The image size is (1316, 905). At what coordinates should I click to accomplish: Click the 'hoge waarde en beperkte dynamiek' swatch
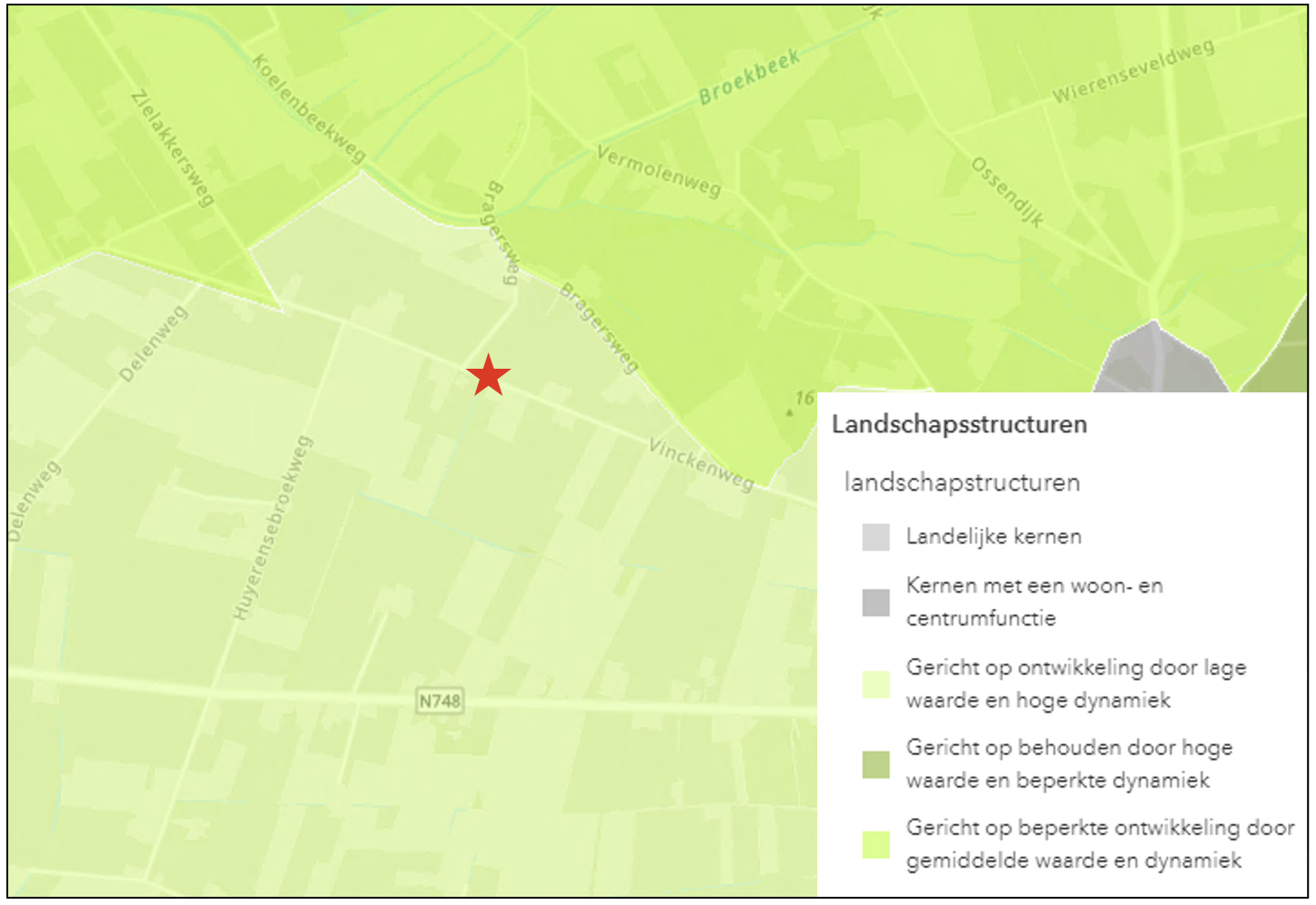coord(876,765)
